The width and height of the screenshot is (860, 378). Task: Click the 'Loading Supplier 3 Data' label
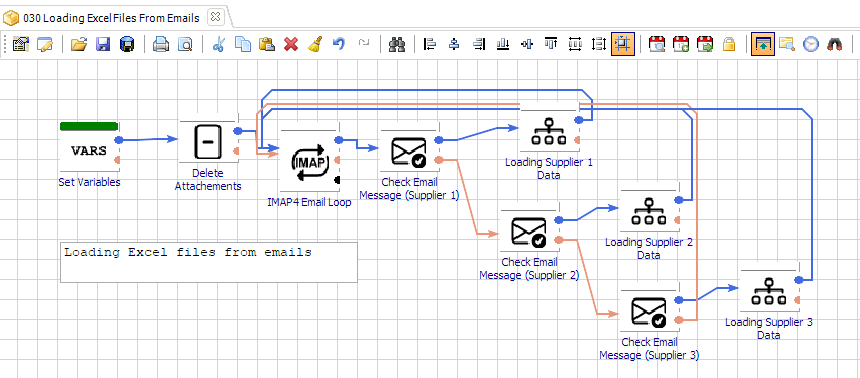[x=769, y=329]
